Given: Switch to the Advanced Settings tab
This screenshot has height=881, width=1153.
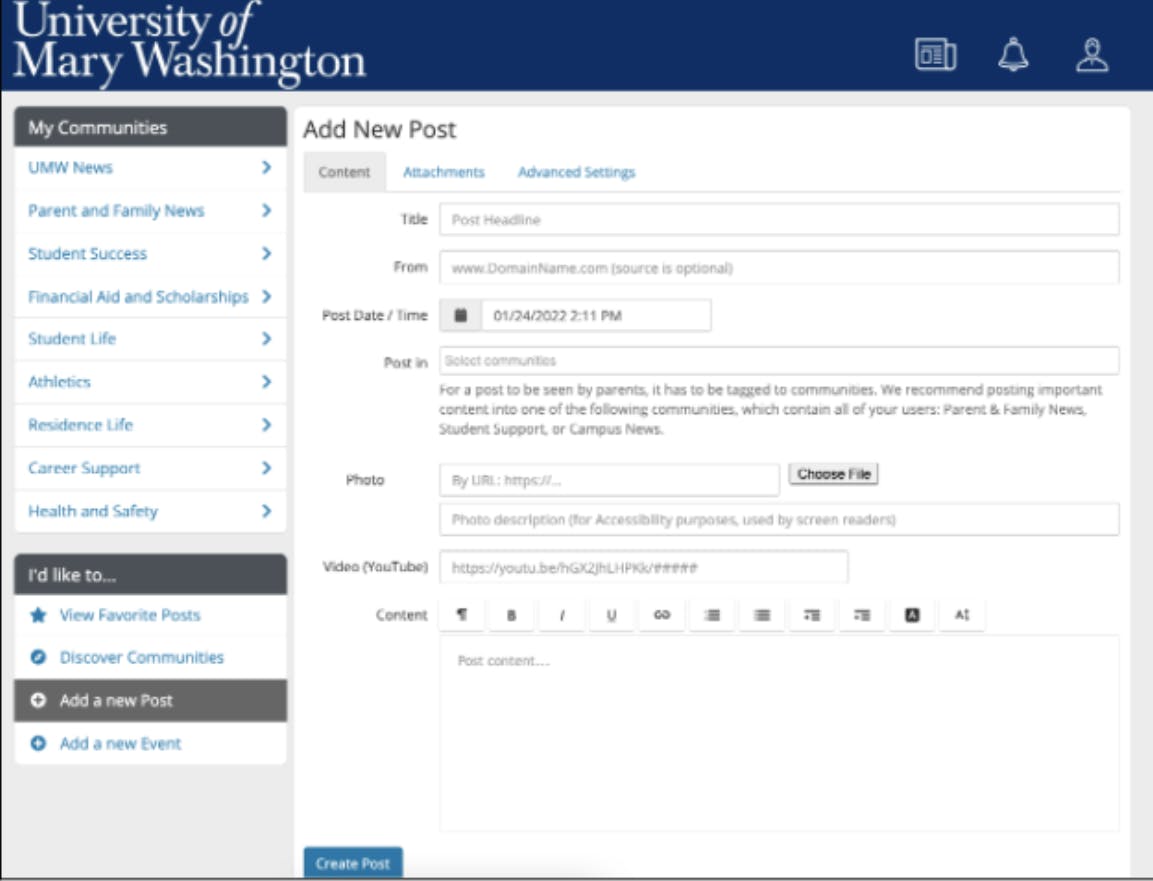Looking at the screenshot, I should 576,172.
